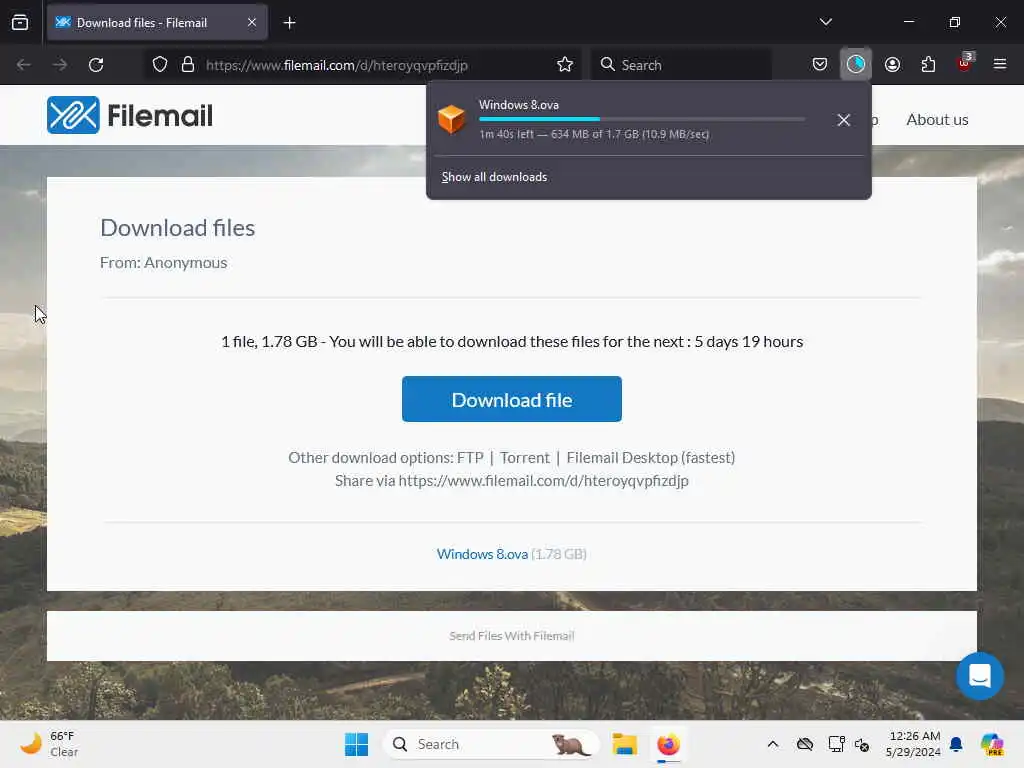Toggle the downloads progress toolbar button
Viewport: 1024px width, 768px height.
click(856, 64)
